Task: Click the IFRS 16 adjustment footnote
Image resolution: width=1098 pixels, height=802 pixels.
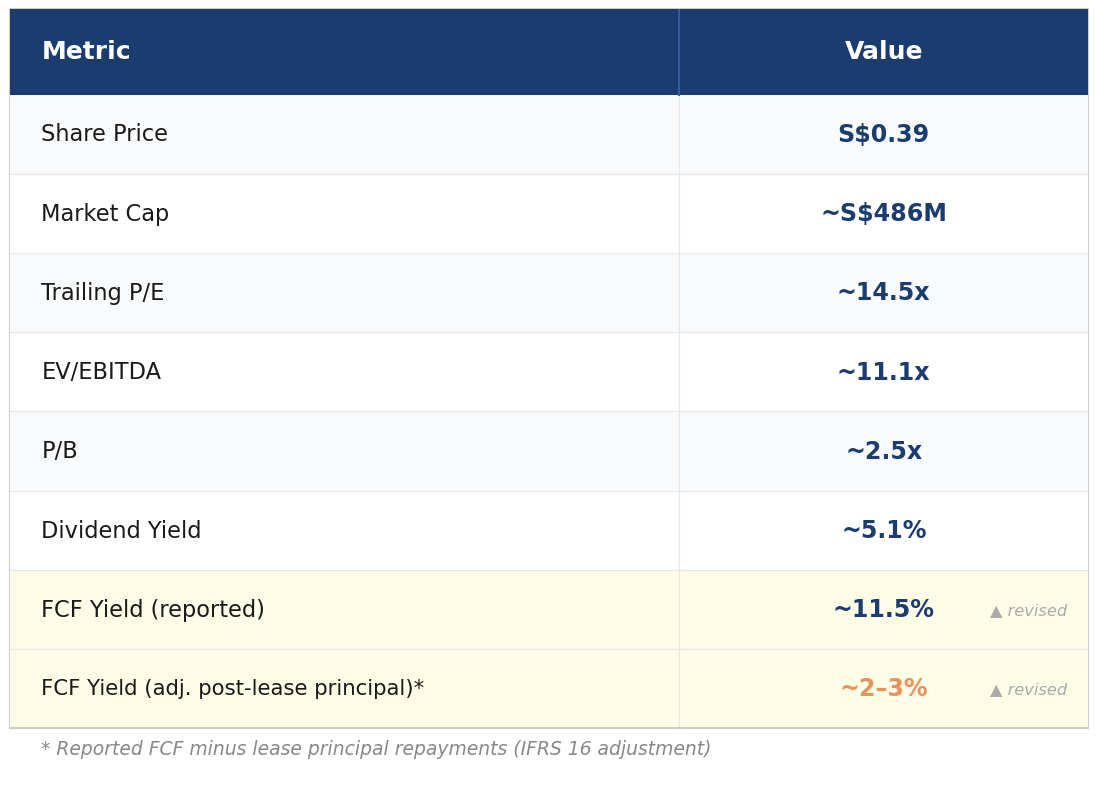Action: [x=376, y=749]
